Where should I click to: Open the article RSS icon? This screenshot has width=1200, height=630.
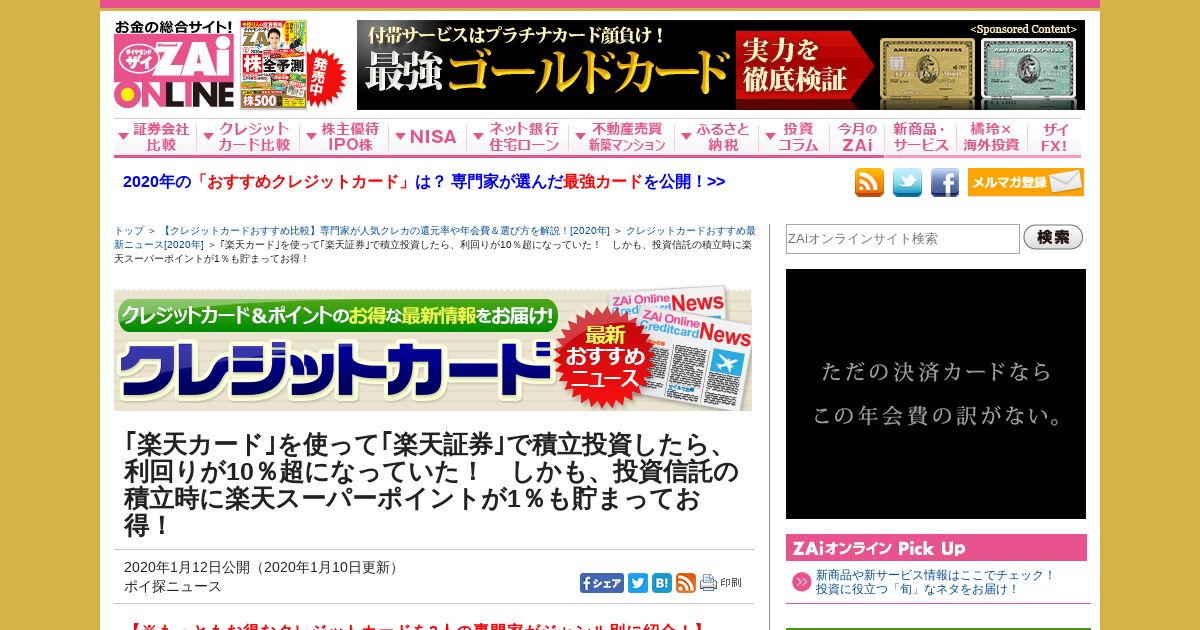pyautogui.click(x=686, y=583)
